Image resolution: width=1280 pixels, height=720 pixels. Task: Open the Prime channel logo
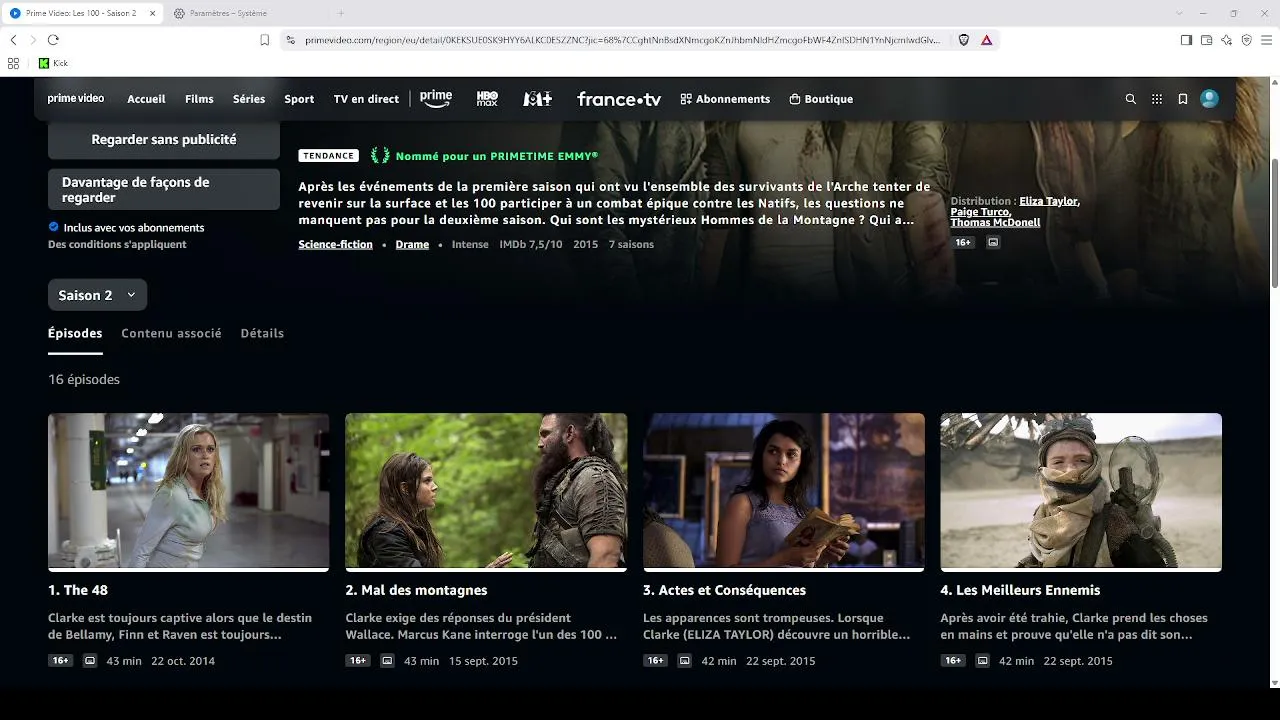436,99
